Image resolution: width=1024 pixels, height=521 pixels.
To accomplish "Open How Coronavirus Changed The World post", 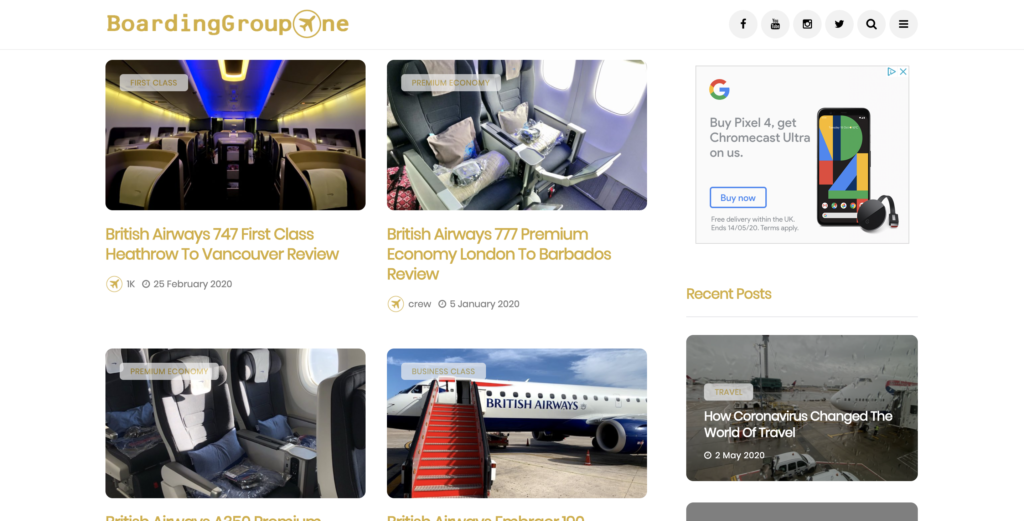I will tap(798, 424).
